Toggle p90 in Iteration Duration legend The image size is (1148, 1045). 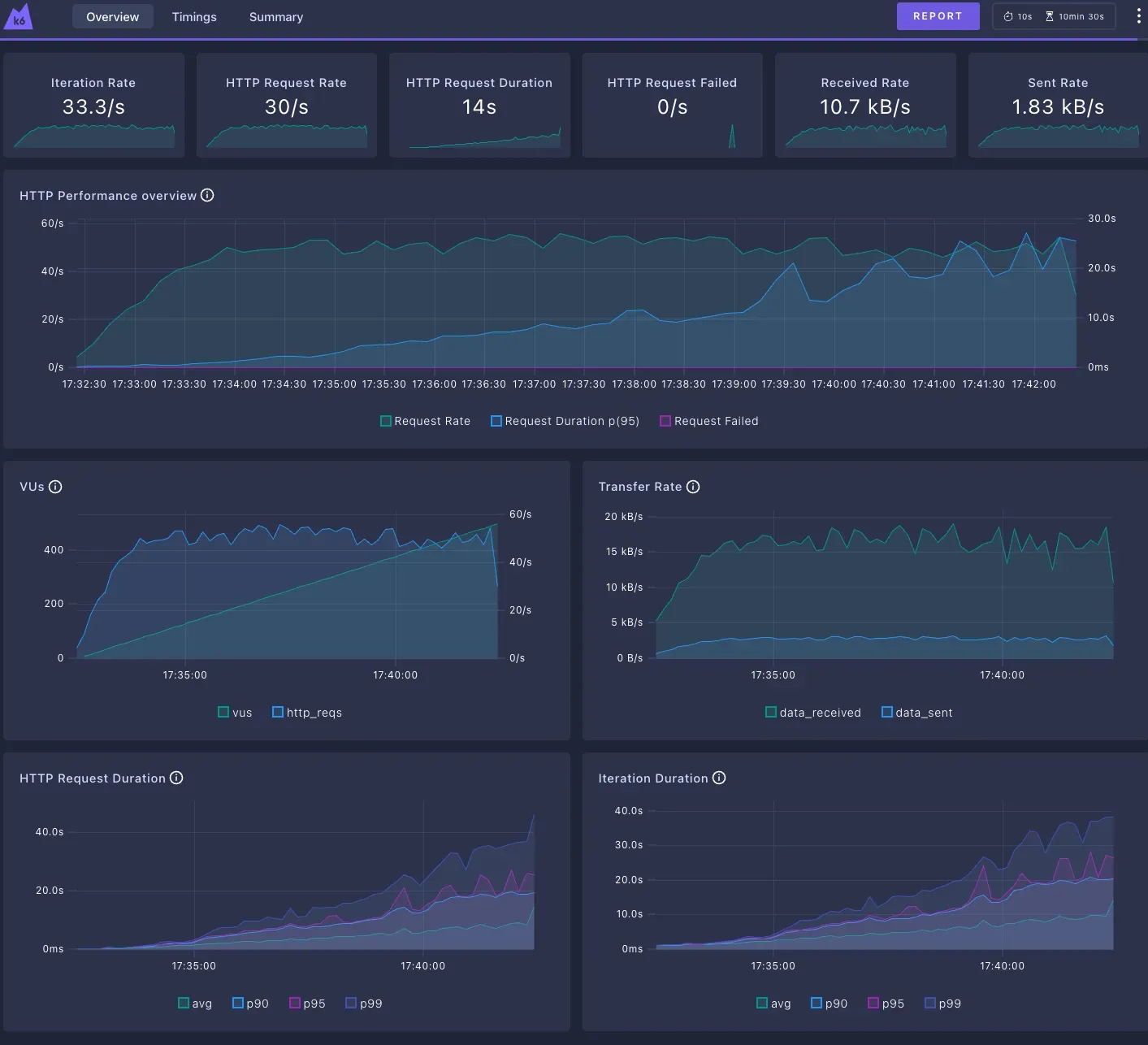click(829, 1004)
